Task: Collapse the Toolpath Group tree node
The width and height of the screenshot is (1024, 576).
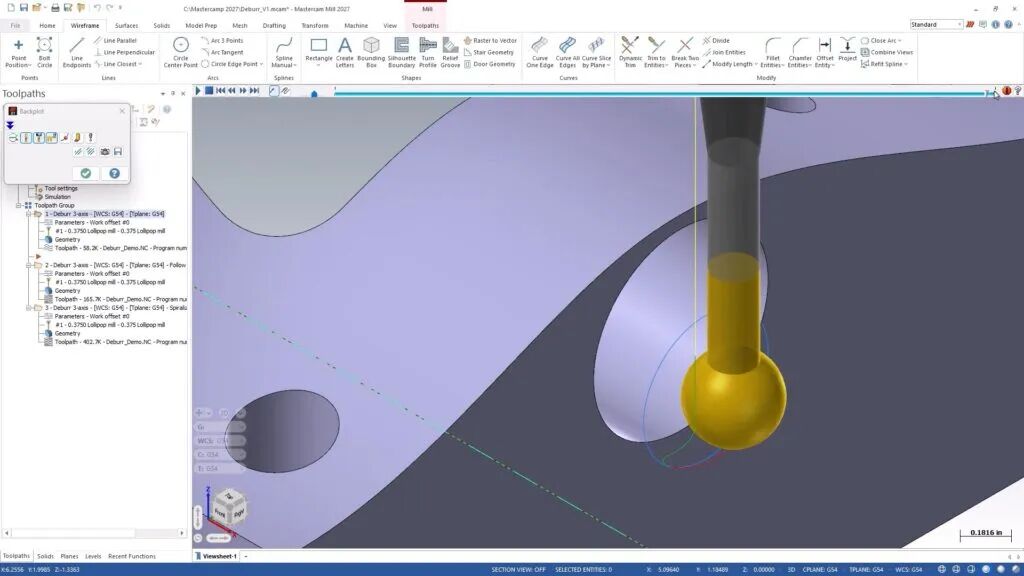Action: pyautogui.click(x=19, y=205)
